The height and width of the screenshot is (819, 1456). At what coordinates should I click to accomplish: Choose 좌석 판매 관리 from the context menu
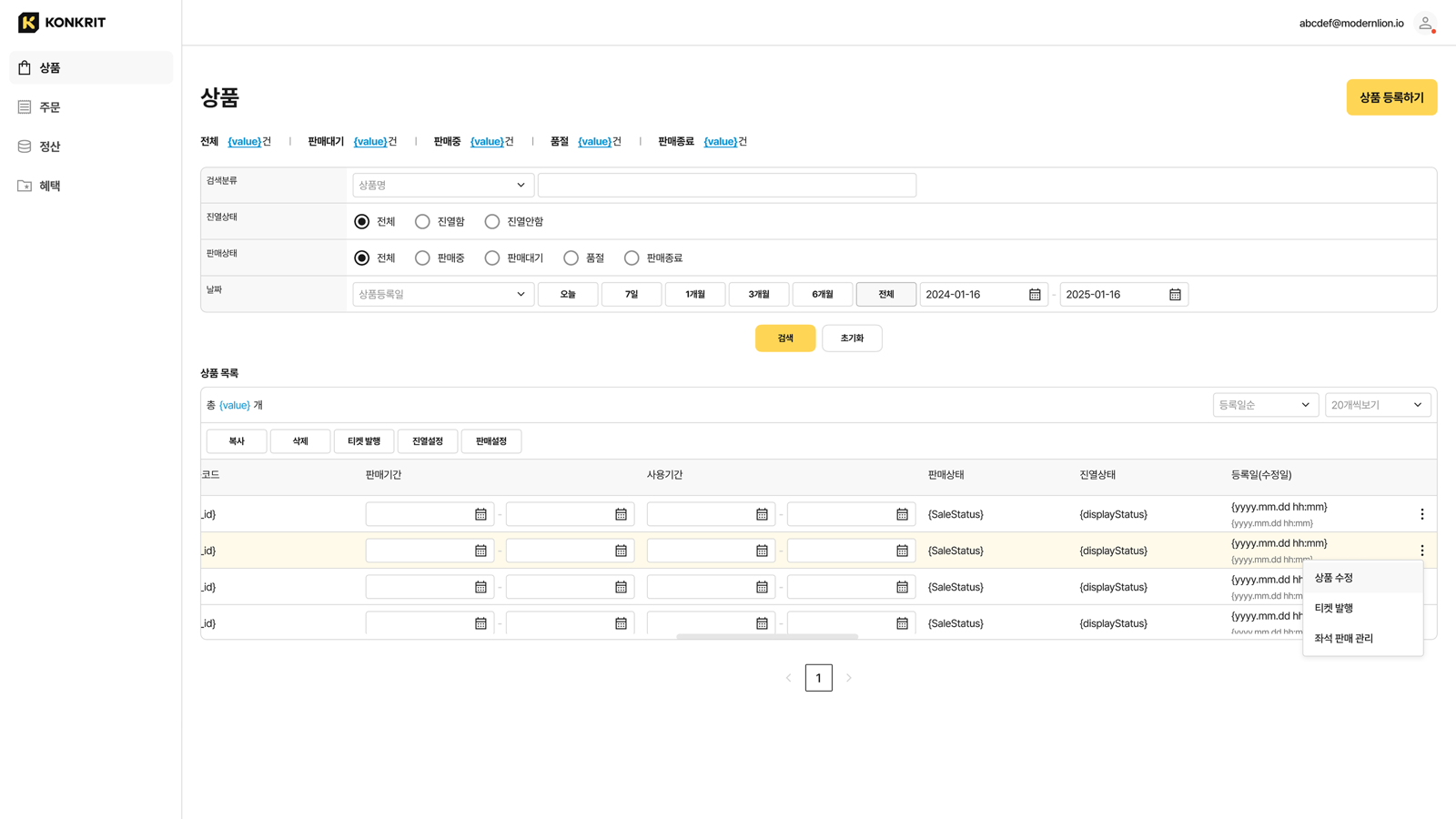(x=1362, y=638)
